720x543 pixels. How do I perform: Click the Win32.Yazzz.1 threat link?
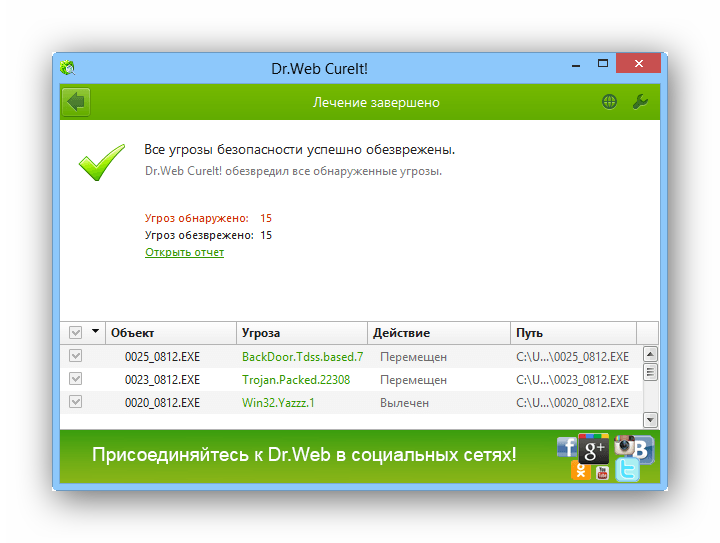278,403
